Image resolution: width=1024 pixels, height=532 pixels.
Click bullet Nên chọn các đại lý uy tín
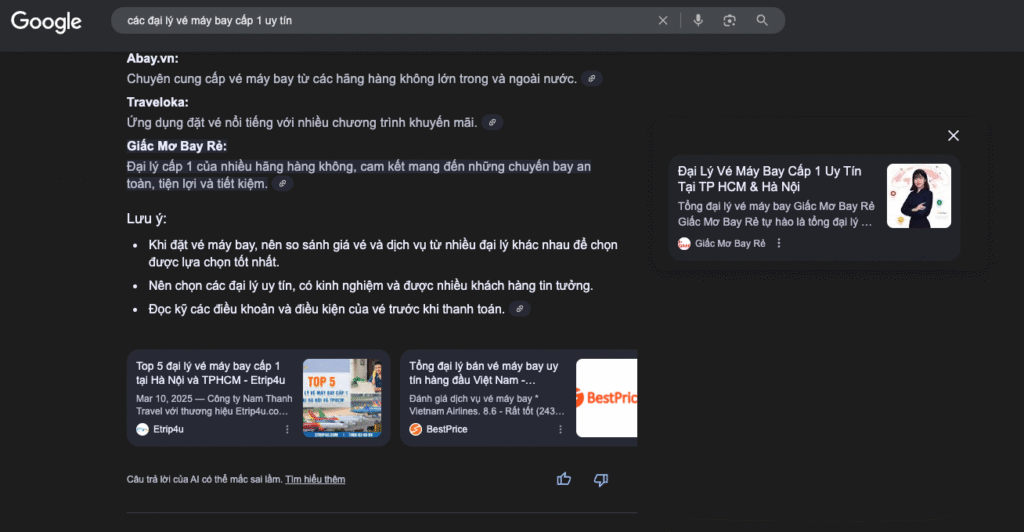click(370, 286)
